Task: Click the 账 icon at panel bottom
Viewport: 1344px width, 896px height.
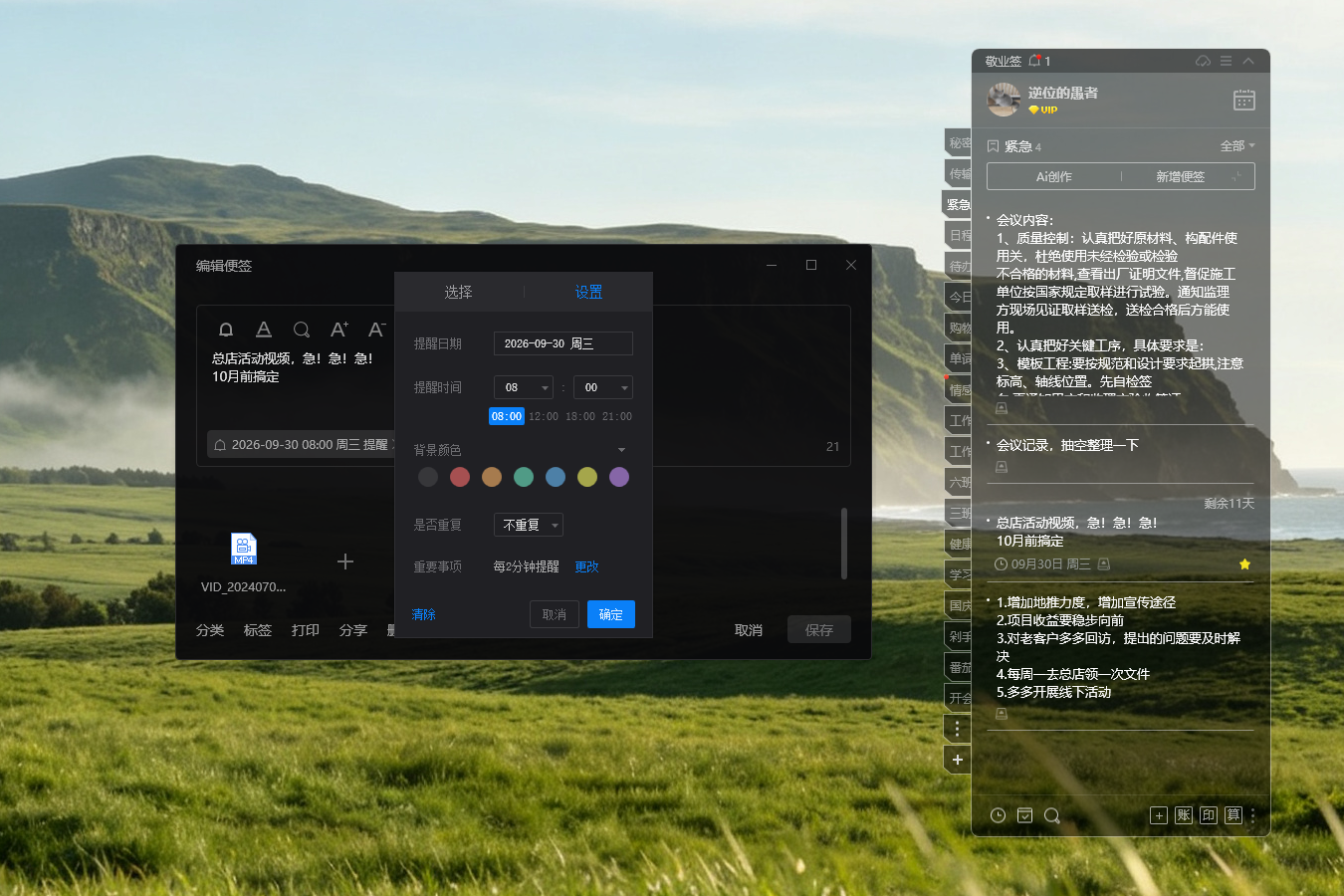Action: [1184, 815]
